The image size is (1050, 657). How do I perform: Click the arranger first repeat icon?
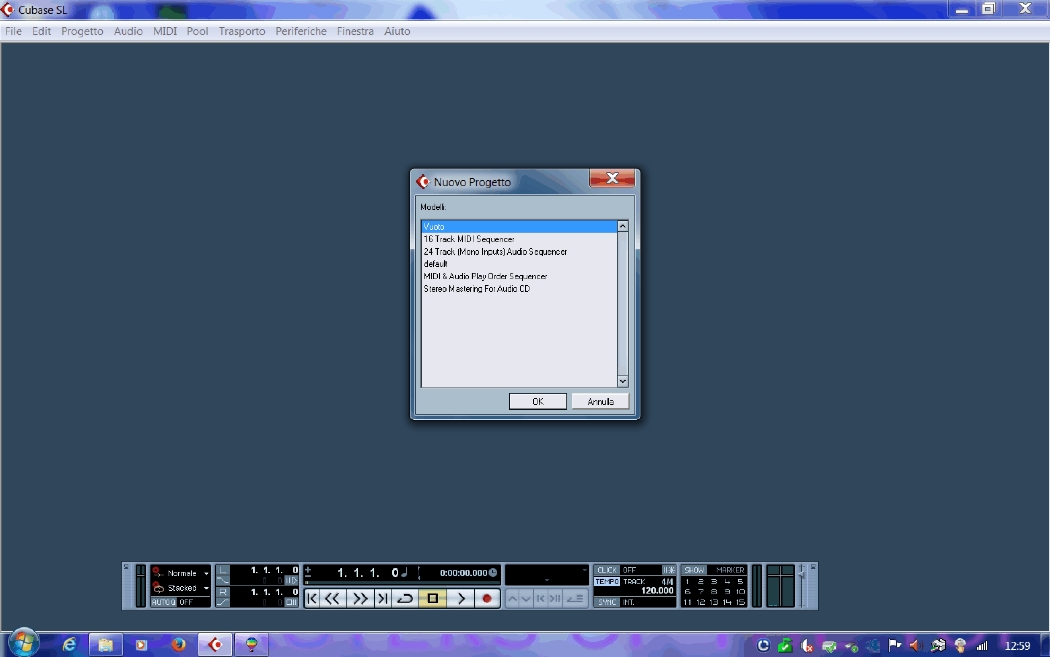(540, 598)
